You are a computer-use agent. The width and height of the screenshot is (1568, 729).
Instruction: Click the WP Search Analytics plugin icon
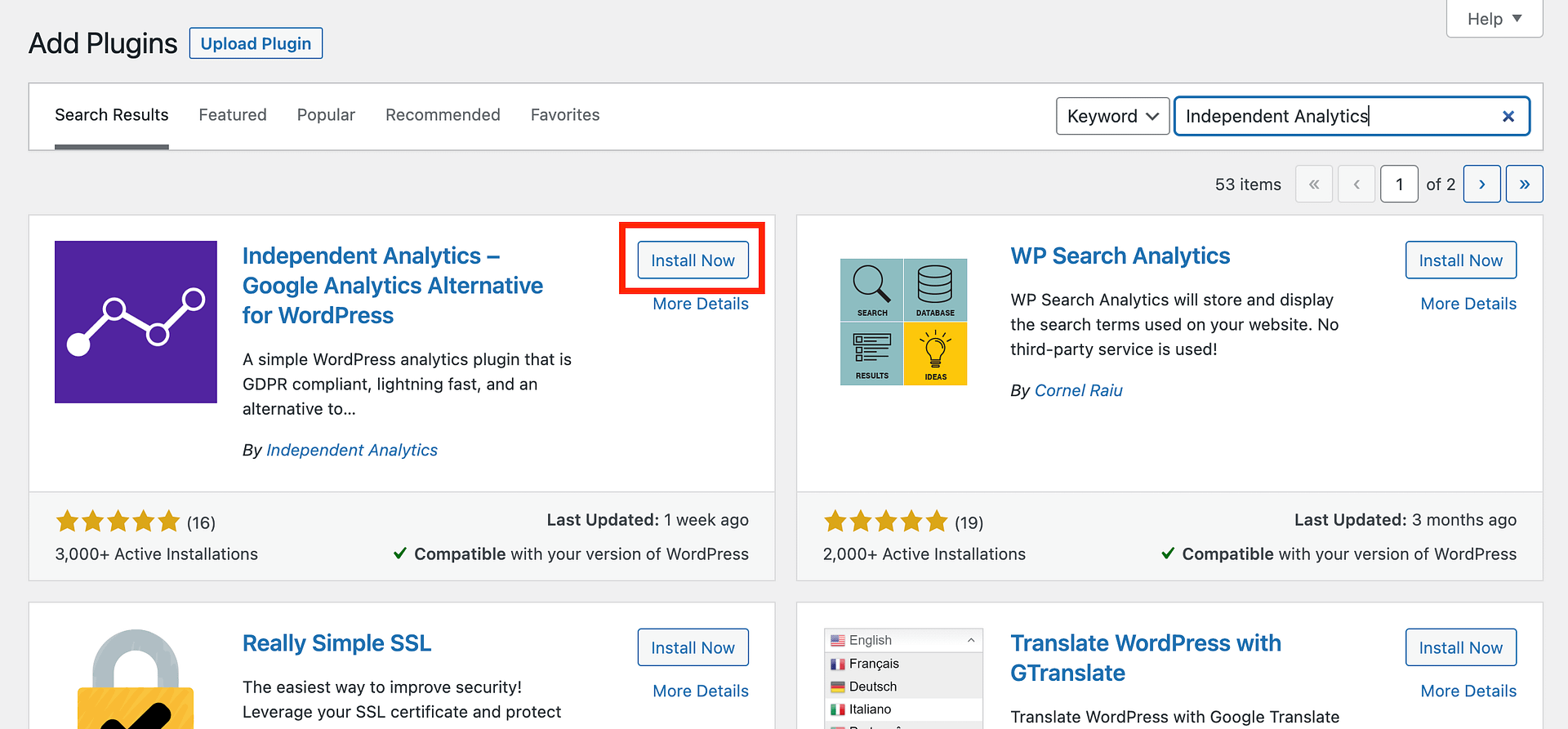(x=903, y=322)
